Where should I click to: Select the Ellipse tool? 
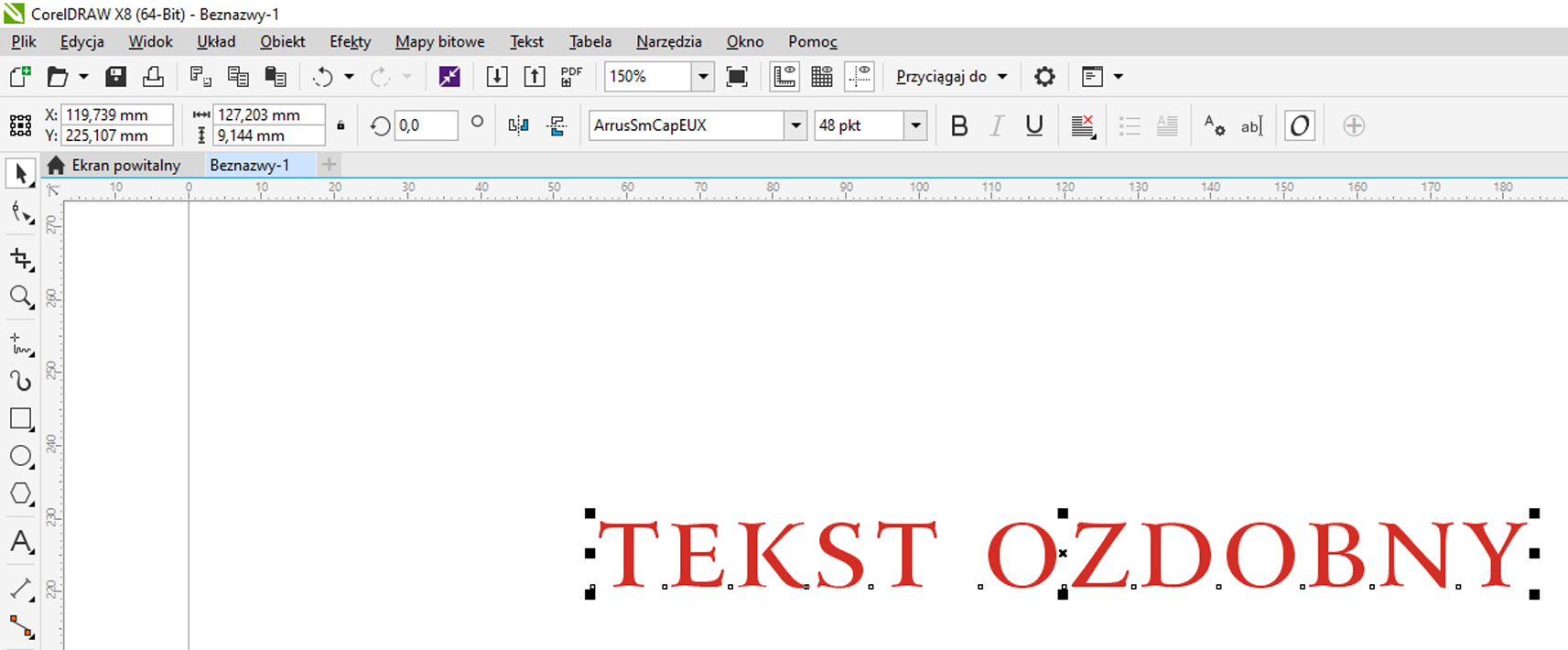point(21,456)
